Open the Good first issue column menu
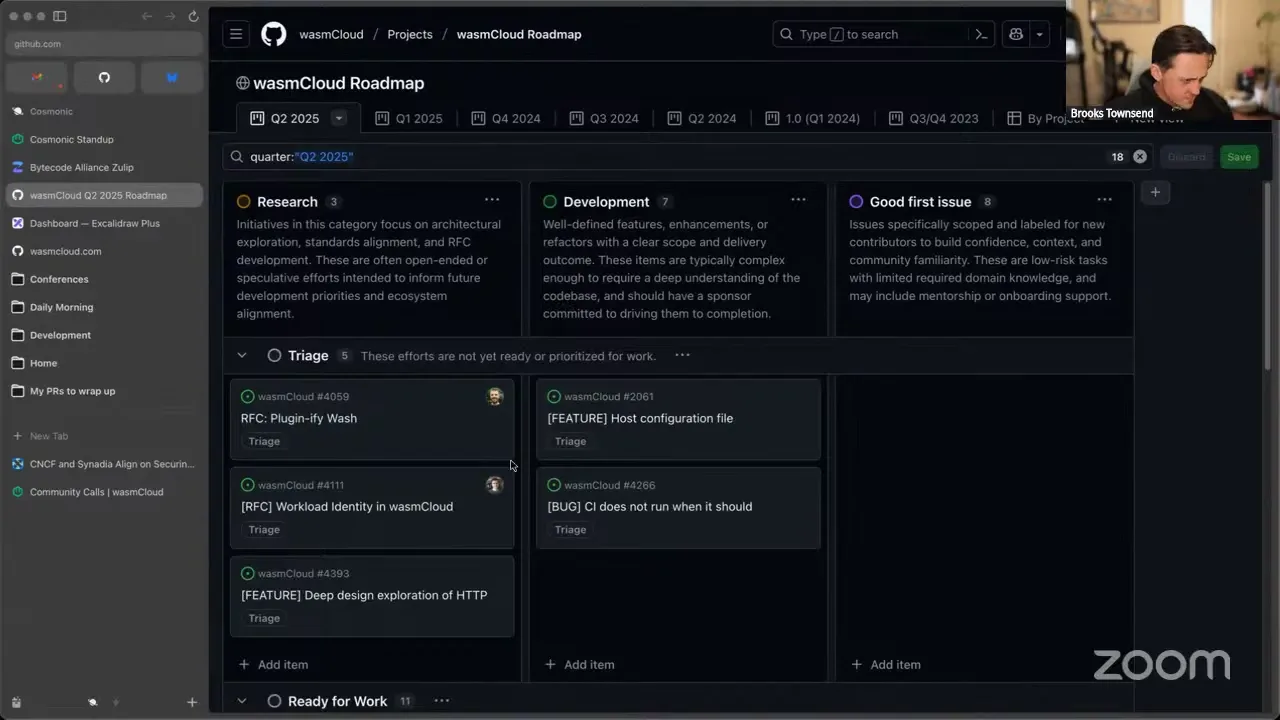Screen dimensions: 1280x720 coord(1104,200)
